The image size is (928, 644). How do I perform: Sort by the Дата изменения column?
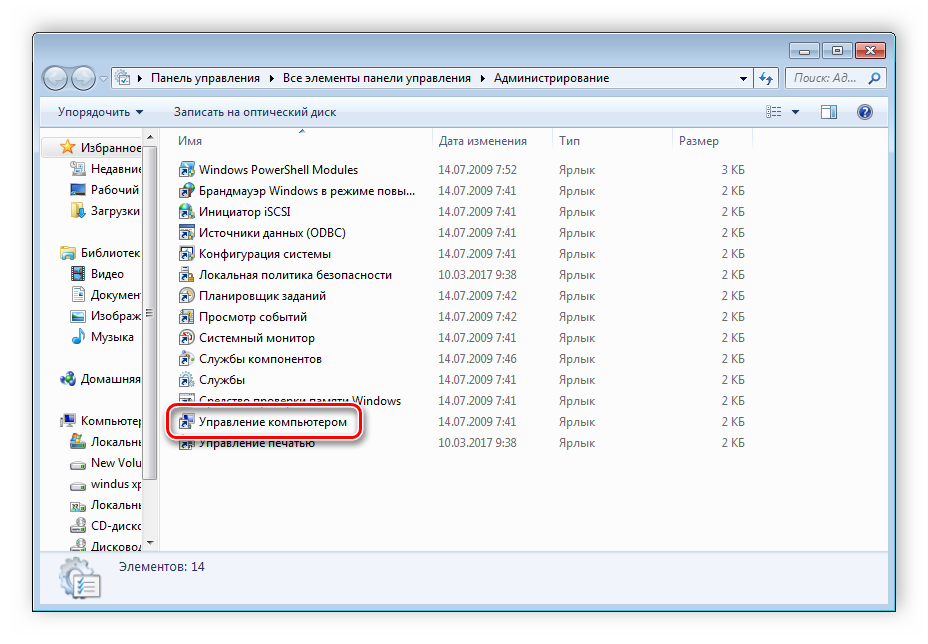pos(482,141)
